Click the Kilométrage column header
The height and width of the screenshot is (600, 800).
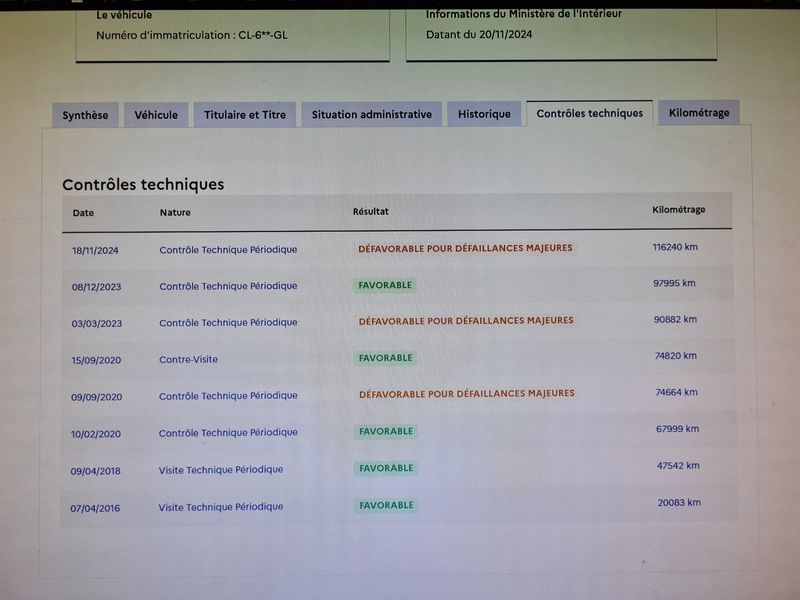(x=679, y=210)
